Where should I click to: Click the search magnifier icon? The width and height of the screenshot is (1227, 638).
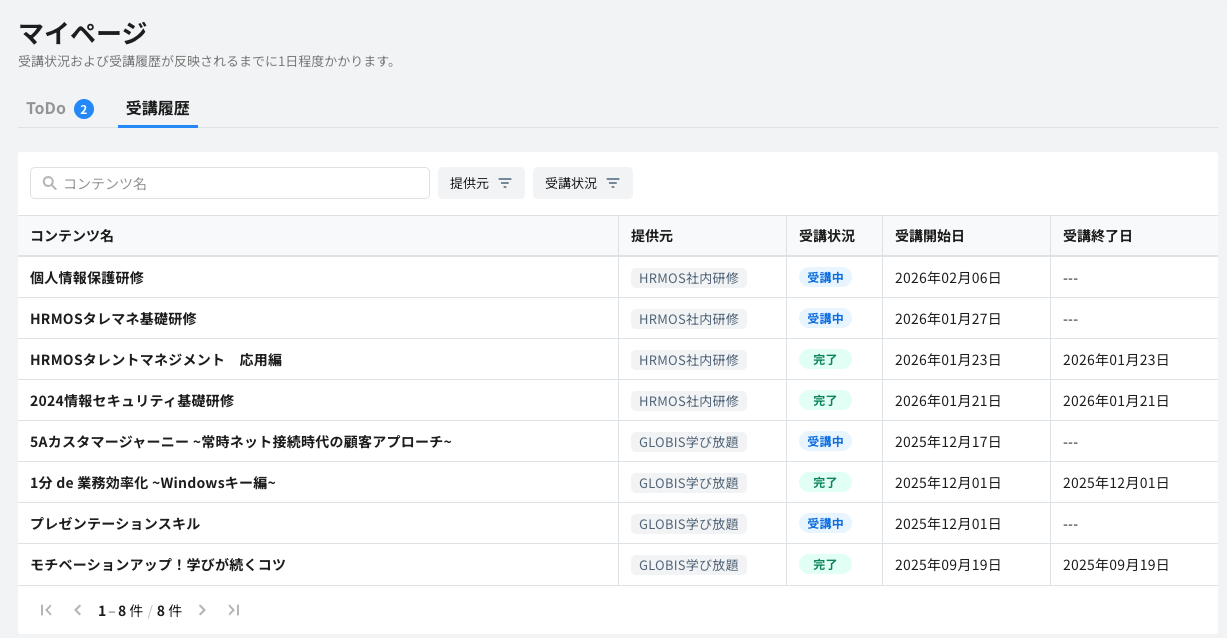pyautogui.click(x=49, y=183)
